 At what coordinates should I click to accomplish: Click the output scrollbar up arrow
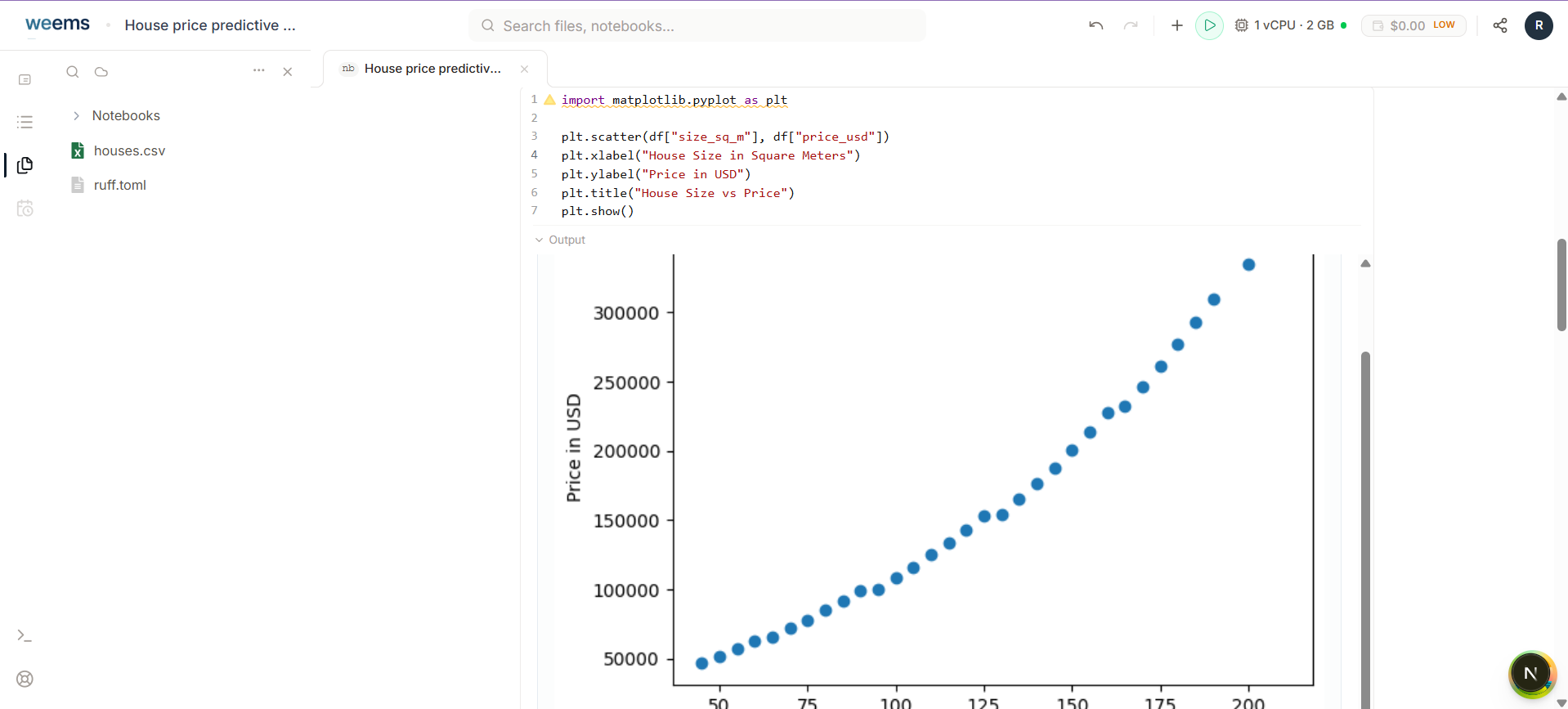click(1365, 263)
